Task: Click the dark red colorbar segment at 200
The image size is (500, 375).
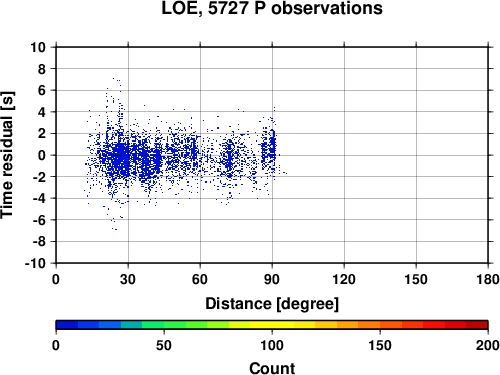Action: pos(477,324)
